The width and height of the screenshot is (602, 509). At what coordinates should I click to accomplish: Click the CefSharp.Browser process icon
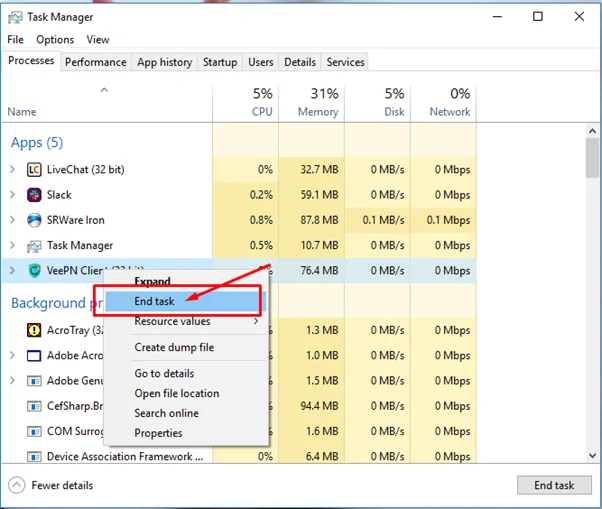point(34,406)
